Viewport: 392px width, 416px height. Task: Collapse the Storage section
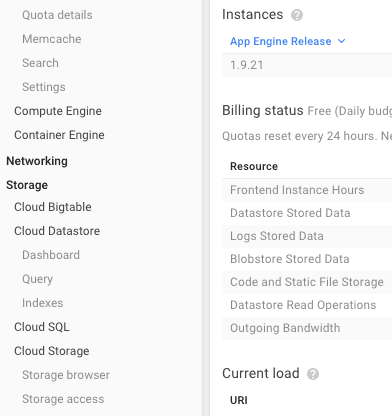[x=27, y=185]
